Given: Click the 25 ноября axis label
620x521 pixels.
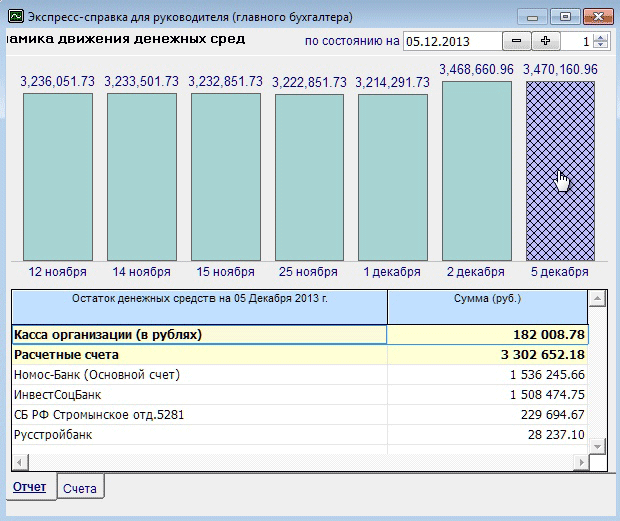Looking at the screenshot, I should [308, 272].
